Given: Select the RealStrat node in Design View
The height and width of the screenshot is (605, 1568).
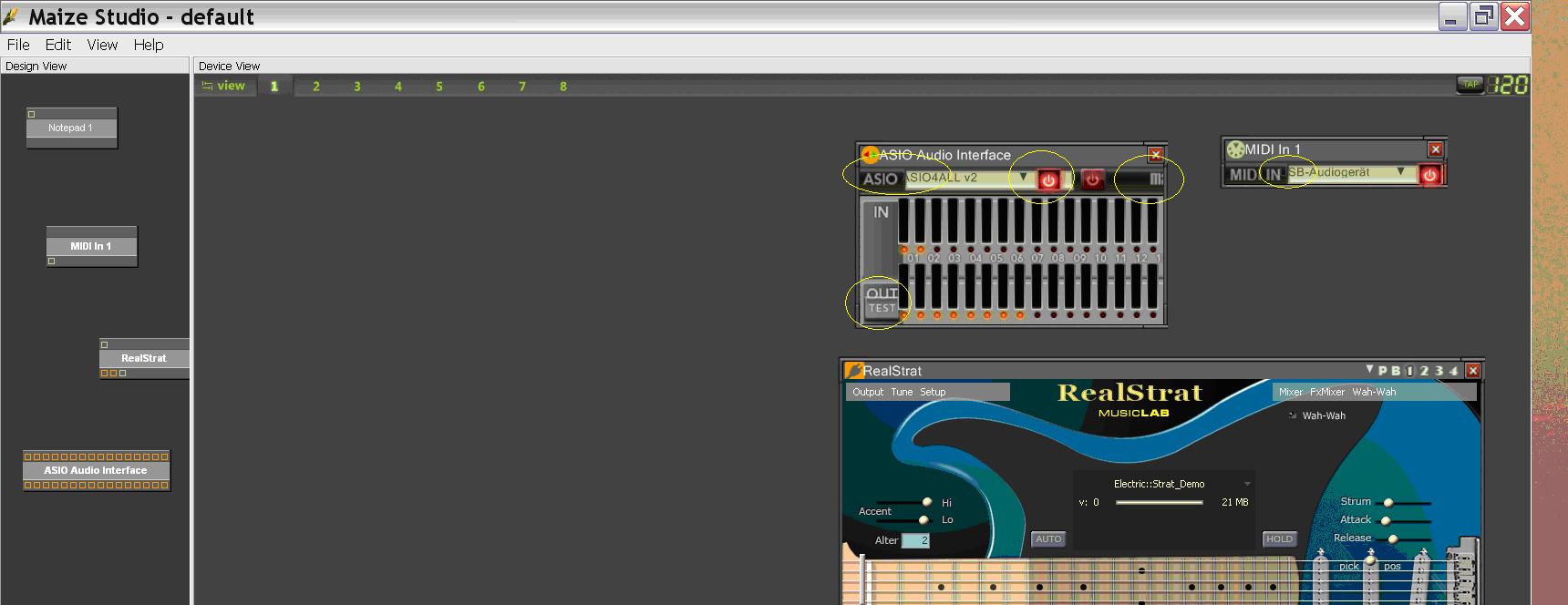Looking at the screenshot, I should 144,358.
